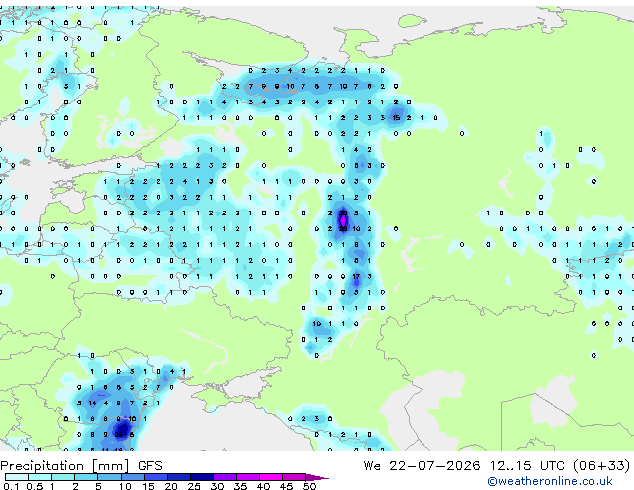Click the over-50 mm legend arrow tip
This screenshot has width=634, height=490.
(x=317, y=477)
